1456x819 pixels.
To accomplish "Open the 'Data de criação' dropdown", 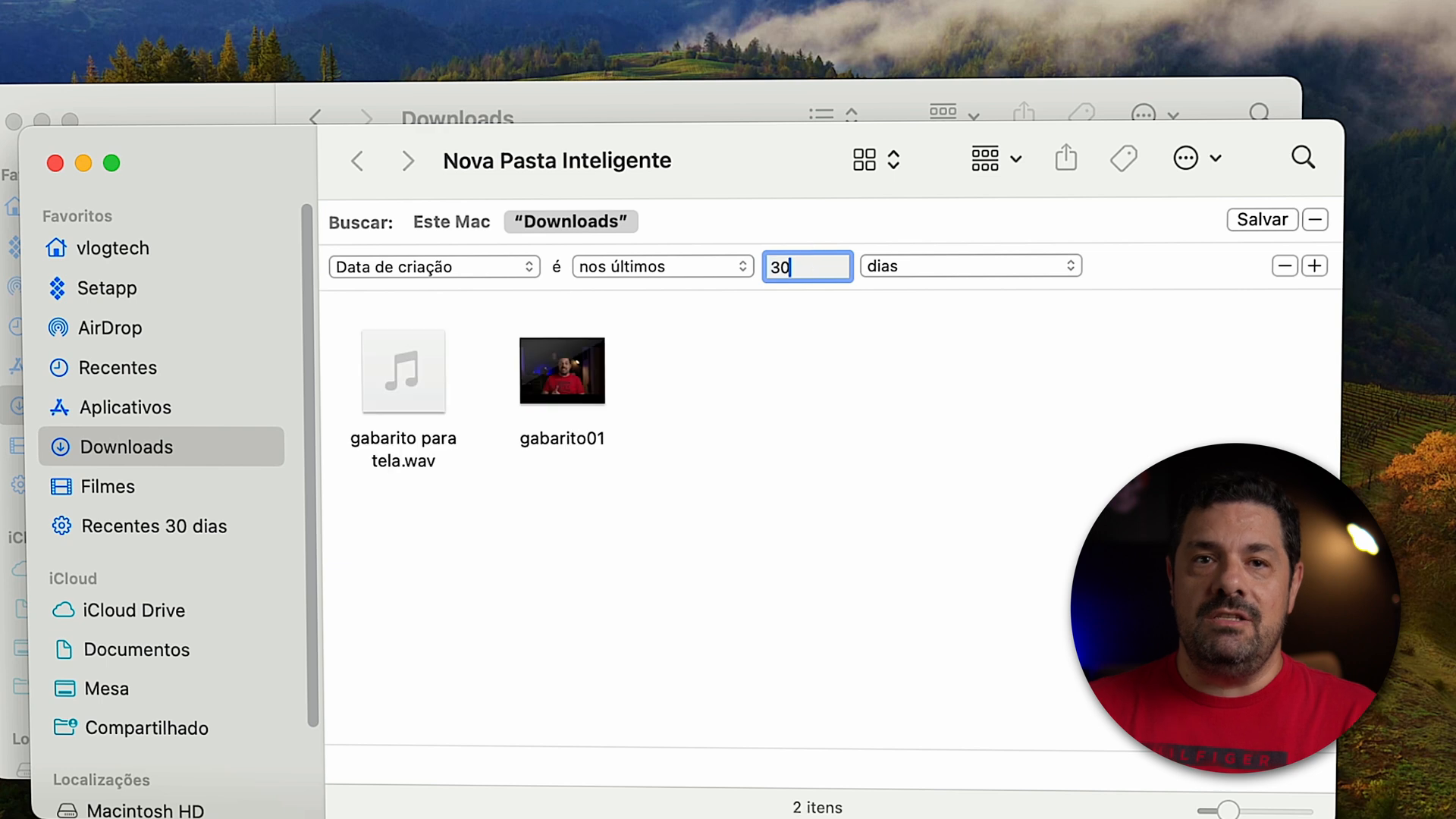I will point(434,265).
